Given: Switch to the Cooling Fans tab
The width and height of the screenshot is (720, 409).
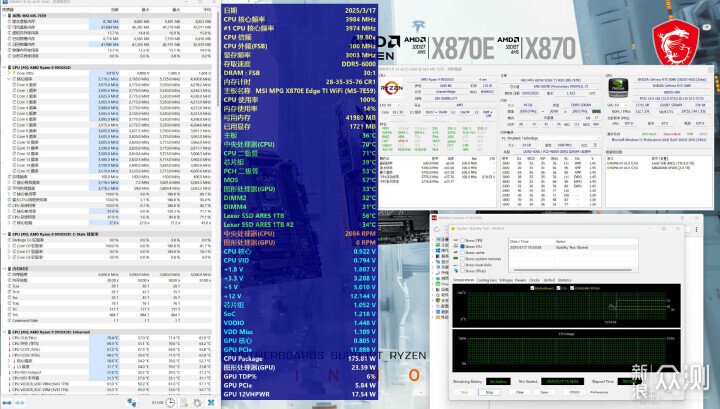Looking at the screenshot, I should [487, 280].
